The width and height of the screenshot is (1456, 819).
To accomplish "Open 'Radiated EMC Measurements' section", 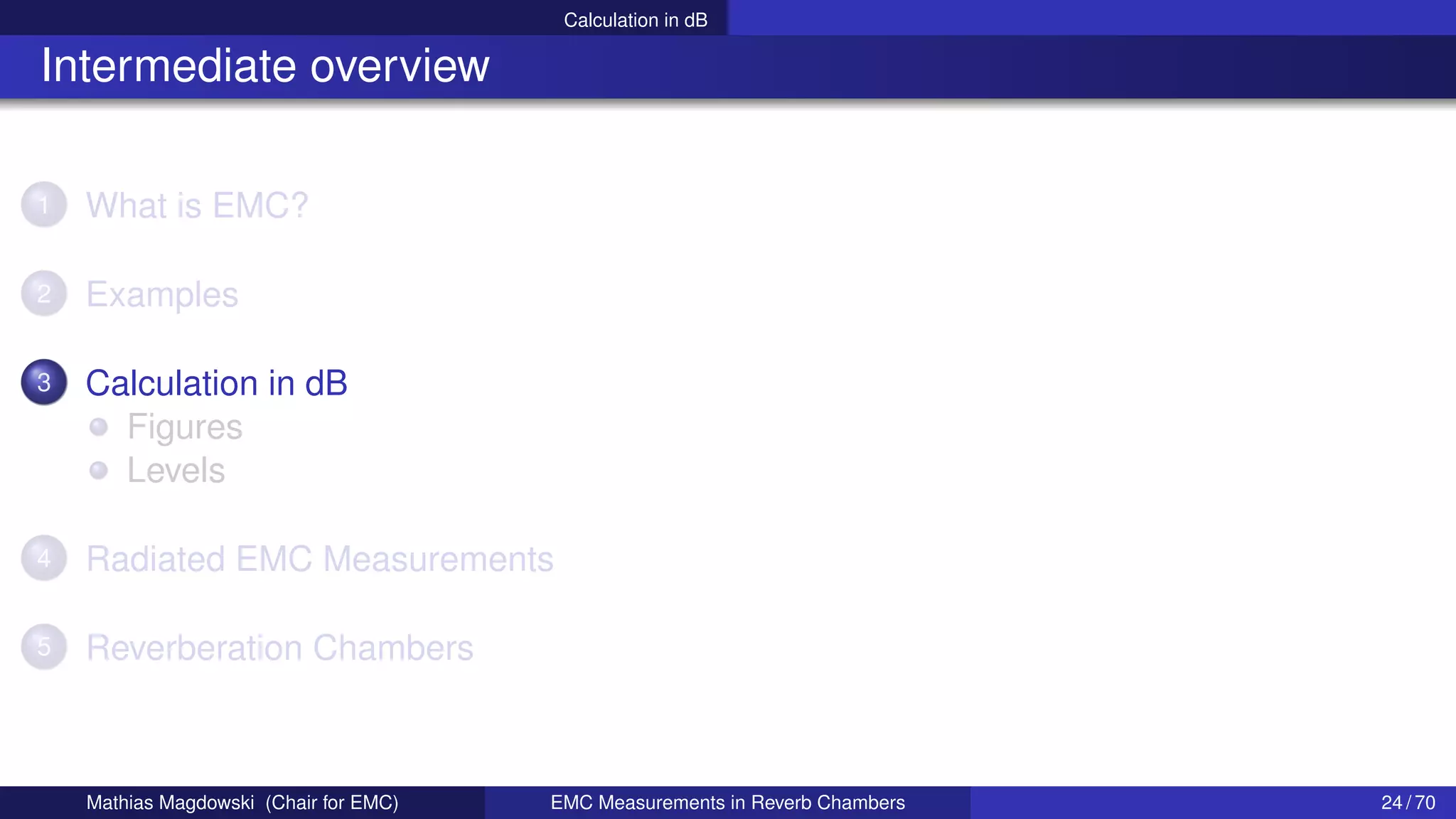I will tap(319, 559).
